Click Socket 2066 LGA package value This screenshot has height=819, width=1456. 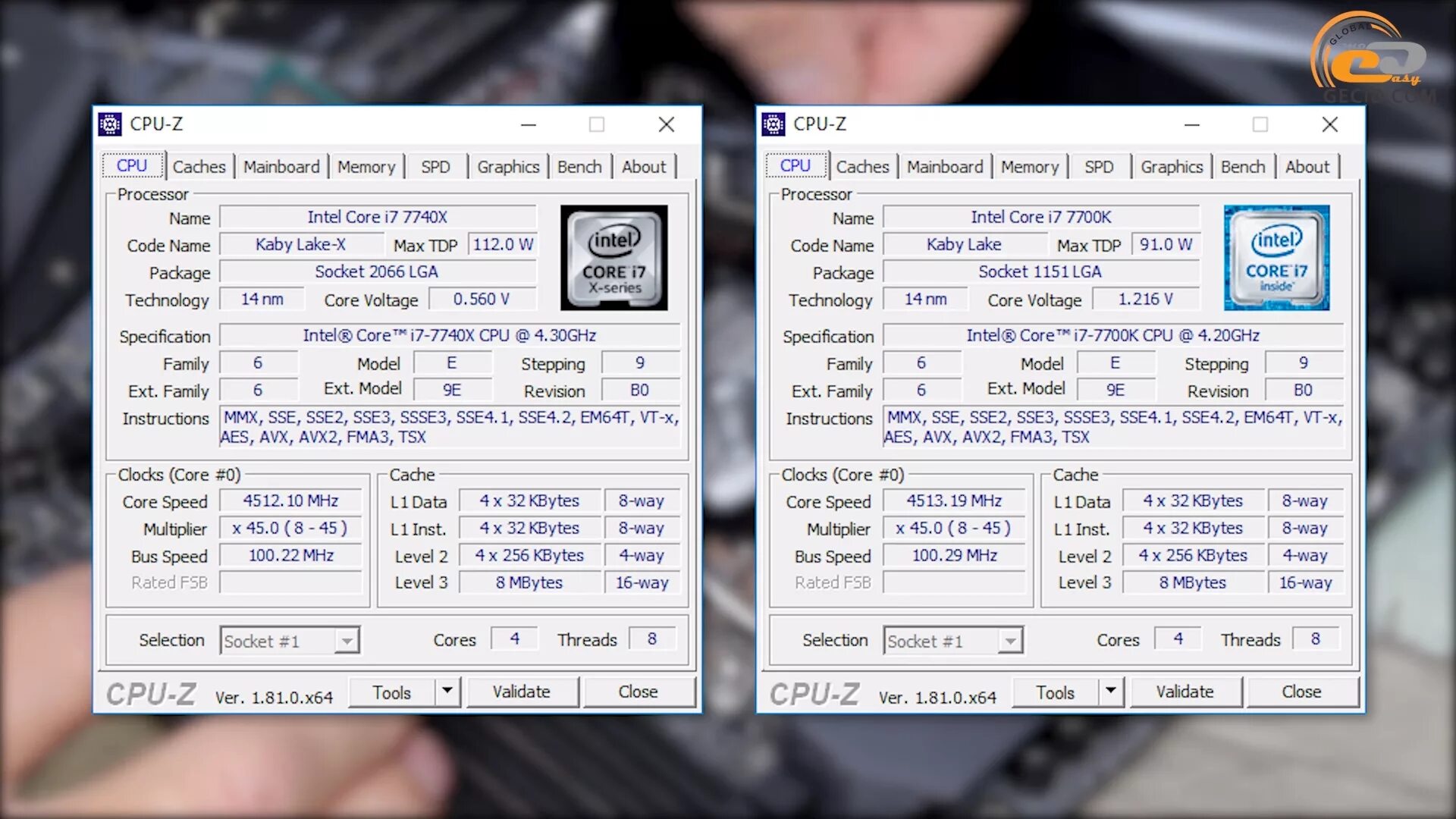click(378, 271)
